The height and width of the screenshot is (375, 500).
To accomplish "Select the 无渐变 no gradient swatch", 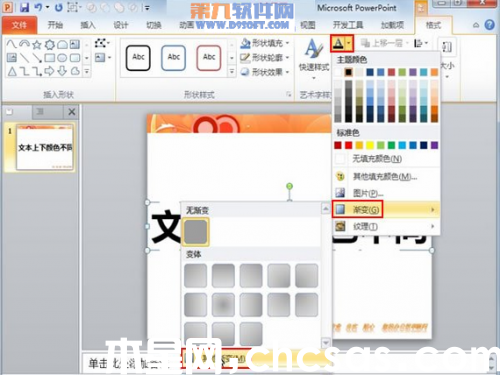I will (196, 232).
